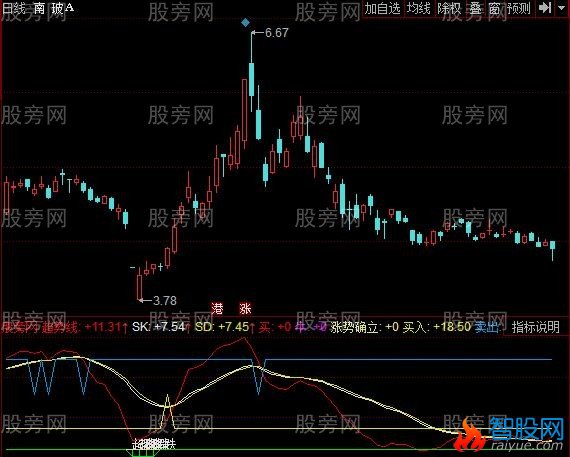This screenshot has width=570, height=457.
Task: Select the 趋势线 +11.31 indicator value
Action: pyautogui.click(x=85, y=327)
